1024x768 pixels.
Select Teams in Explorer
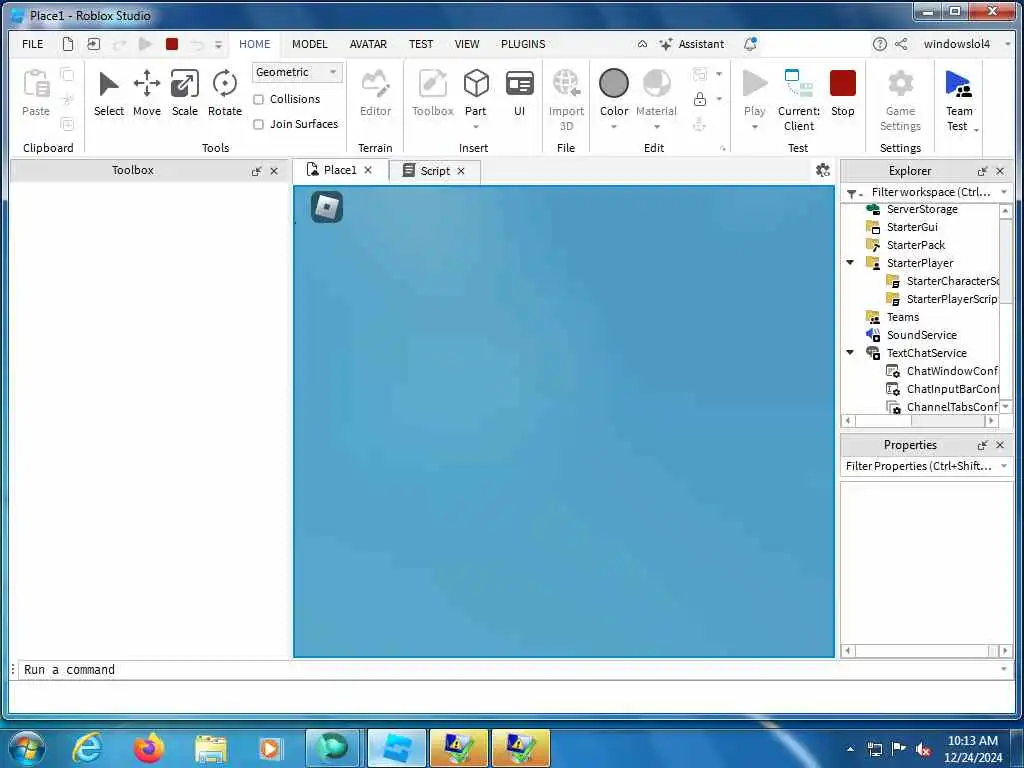point(903,317)
